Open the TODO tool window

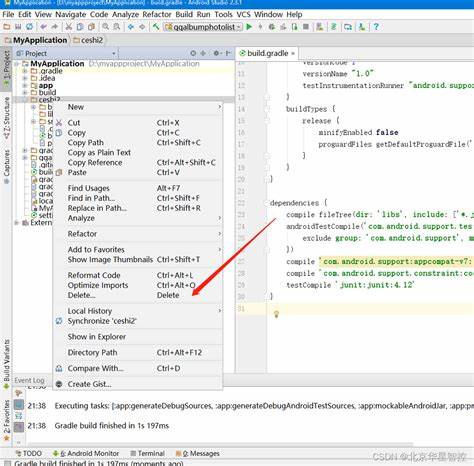pyautogui.click(x=29, y=454)
